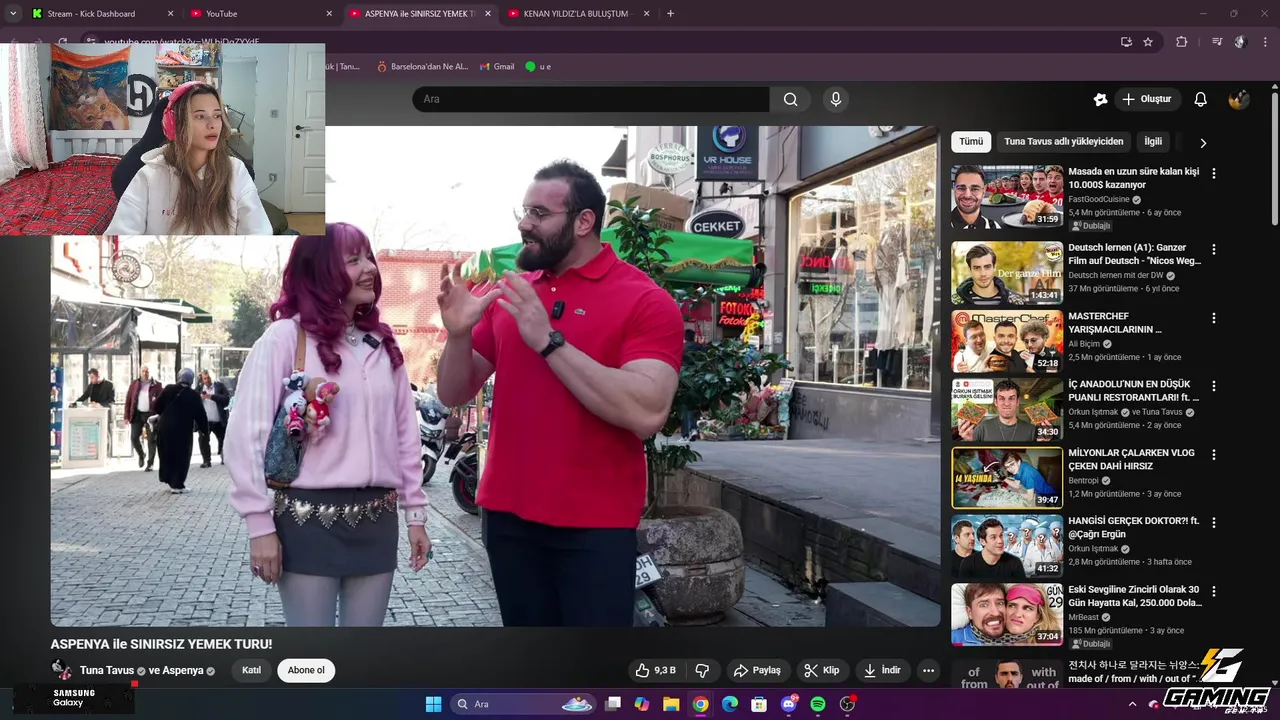Open options for MASTERCHEF YARIŞMACILARININ video
This screenshot has width=1280, height=720.
1214,318
